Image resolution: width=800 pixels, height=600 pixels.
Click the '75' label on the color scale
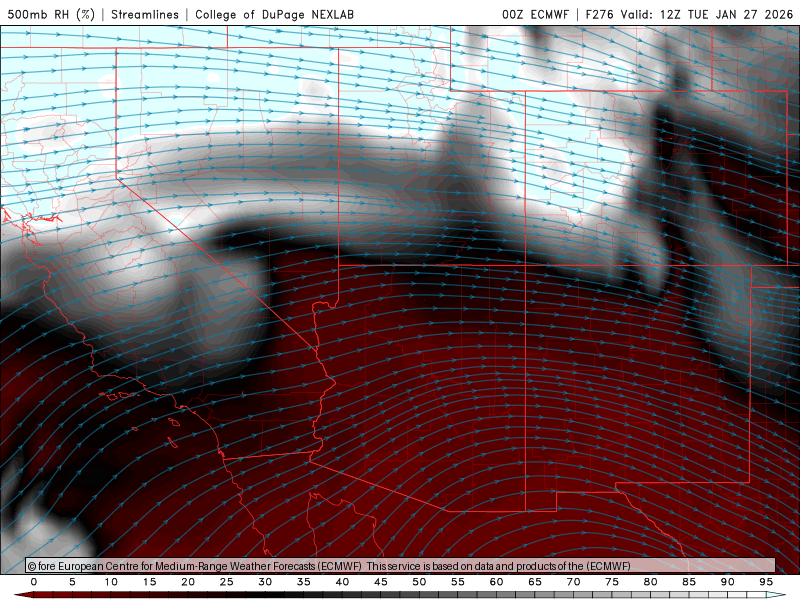612,582
